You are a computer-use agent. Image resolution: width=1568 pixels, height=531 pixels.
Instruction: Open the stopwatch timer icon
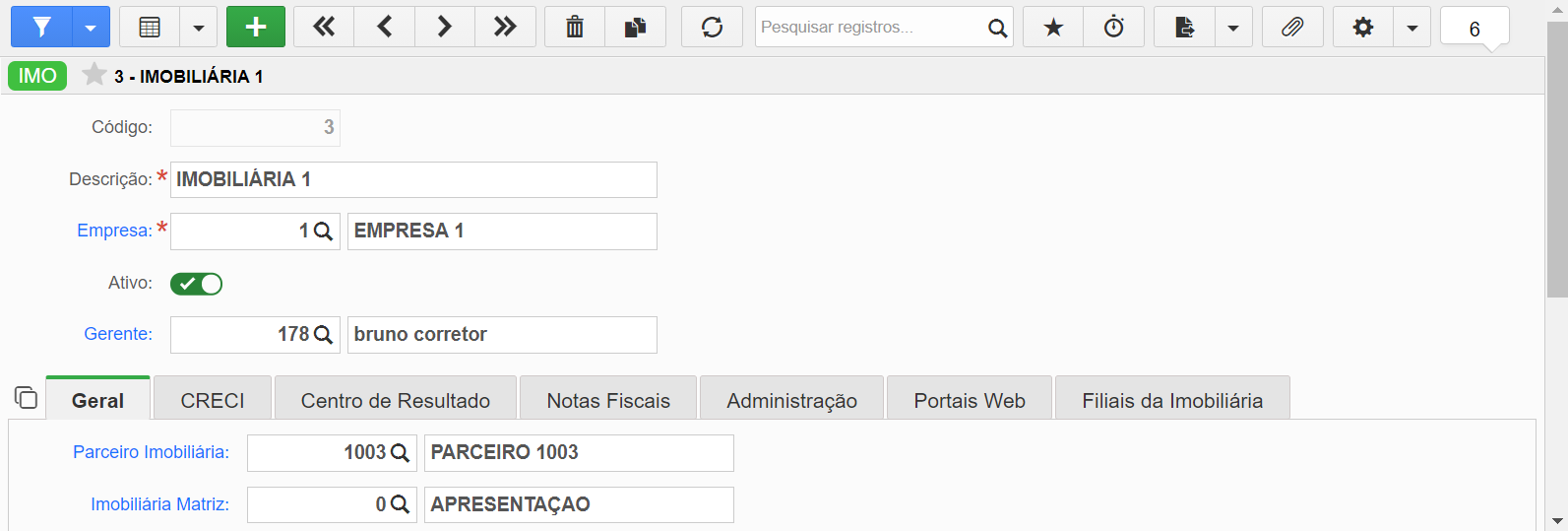click(x=1113, y=27)
